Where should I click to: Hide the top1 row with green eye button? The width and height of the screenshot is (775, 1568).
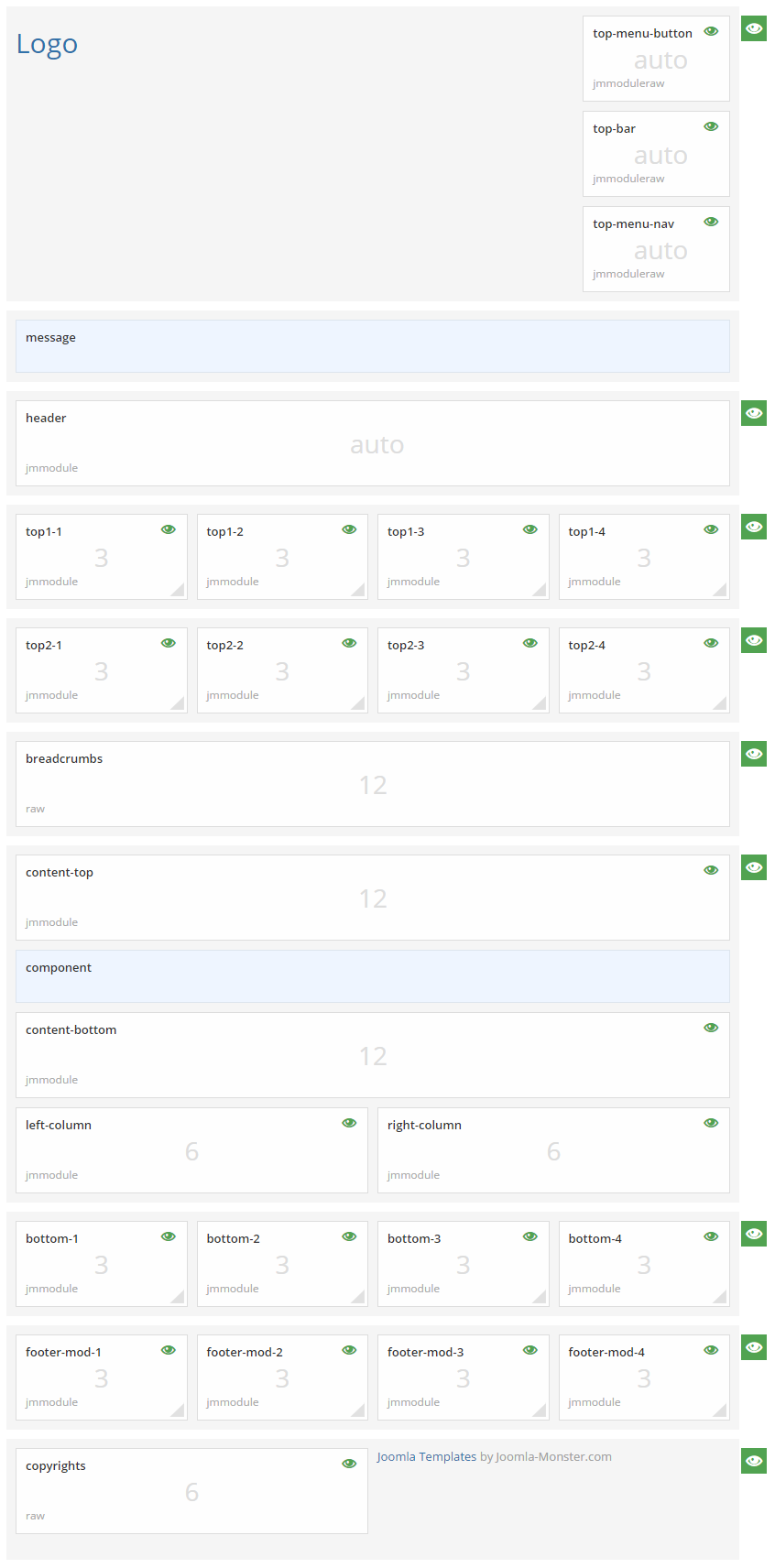click(x=754, y=527)
